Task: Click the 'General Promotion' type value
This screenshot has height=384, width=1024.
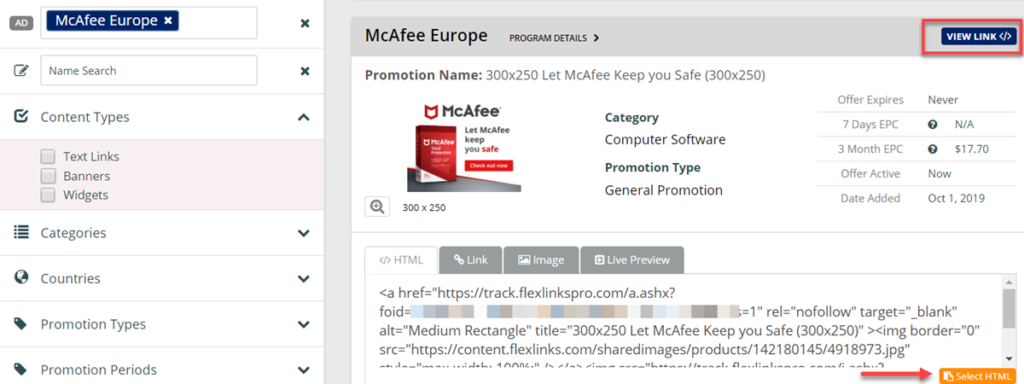Action: tap(664, 191)
